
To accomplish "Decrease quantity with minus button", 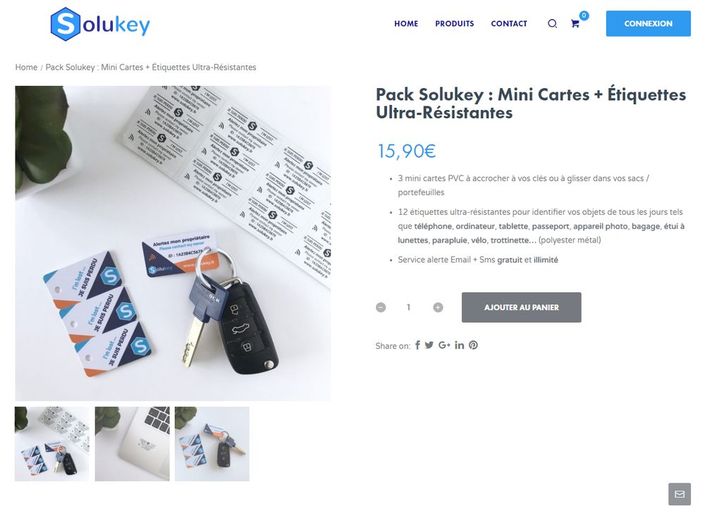I will click(x=381, y=307).
